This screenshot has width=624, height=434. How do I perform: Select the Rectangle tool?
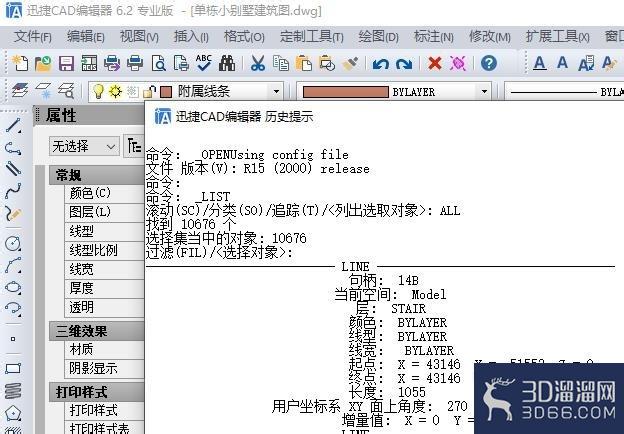pyautogui.click(x=13, y=368)
